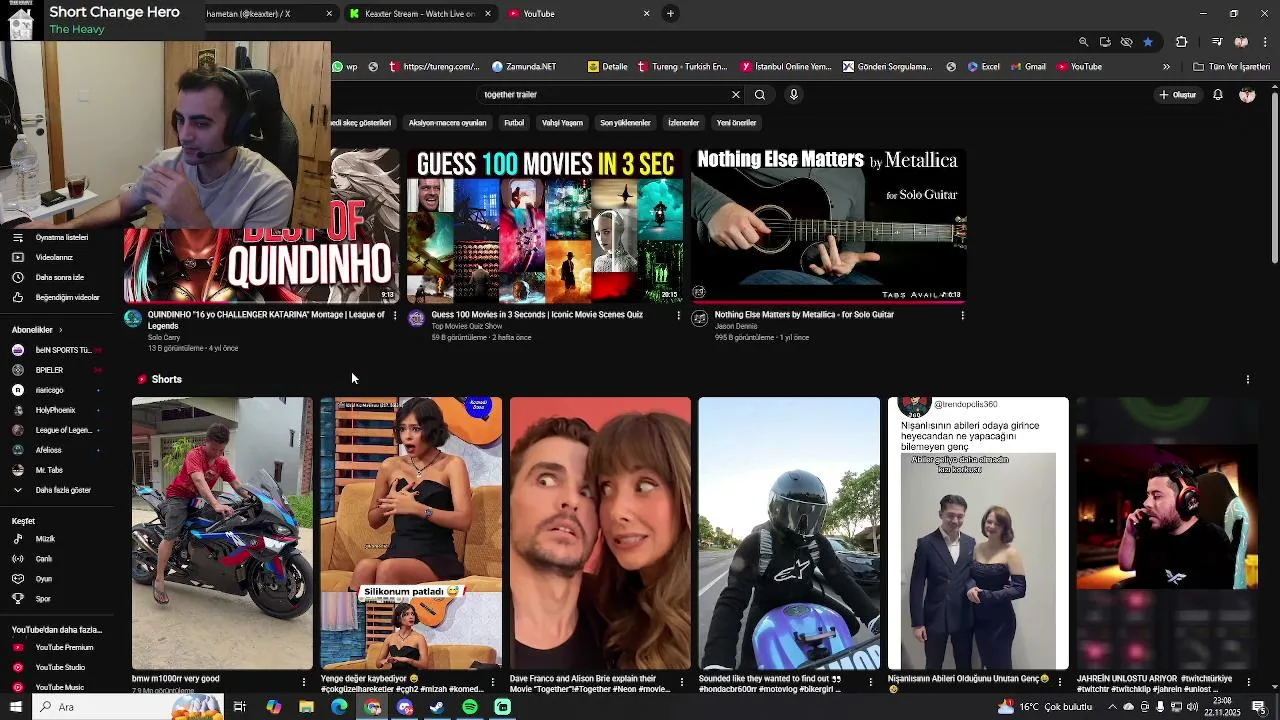Viewport: 1280px width, 720px height.
Task: Open the Tüm Yer İşaretleri folder
Action: pyautogui.click(x=1232, y=67)
